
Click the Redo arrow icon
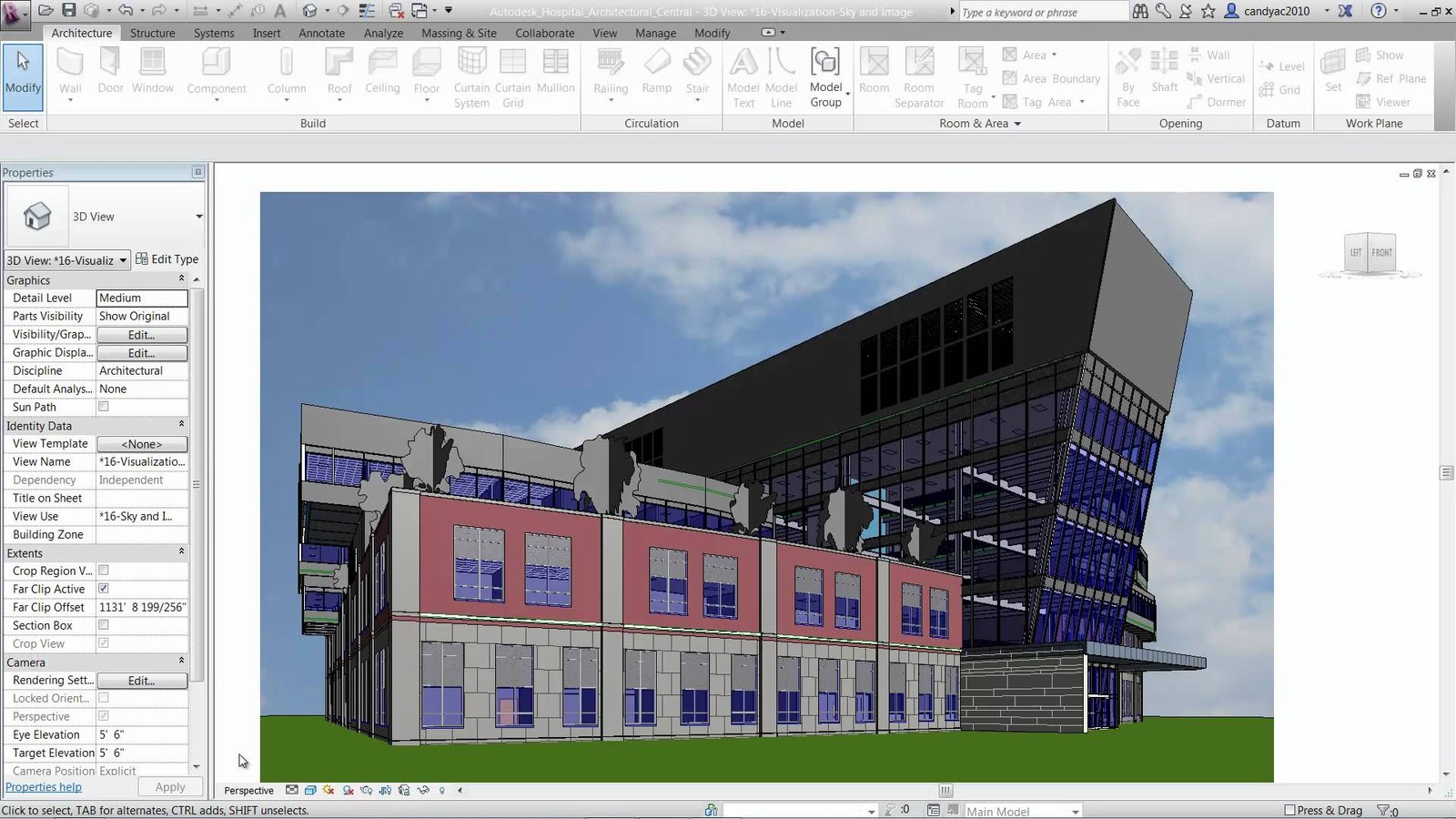[159, 10]
